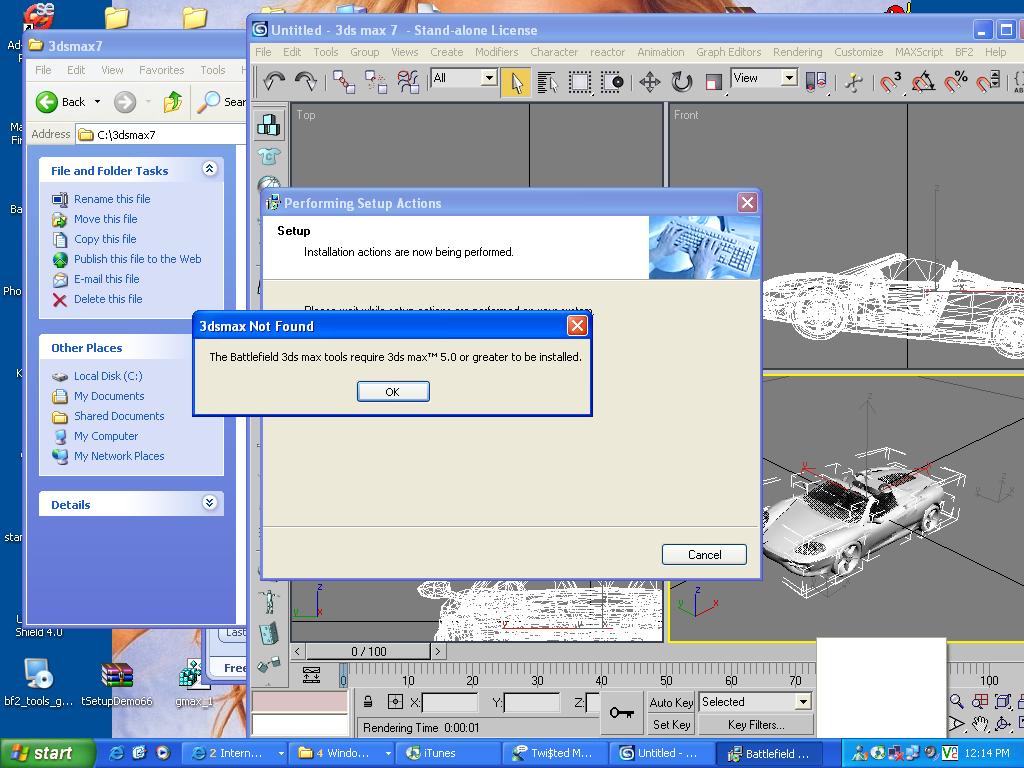The image size is (1024, 768).
Task: Click OK in the 3dsmax Not Found dialog
Action: [x=393, y=392]
